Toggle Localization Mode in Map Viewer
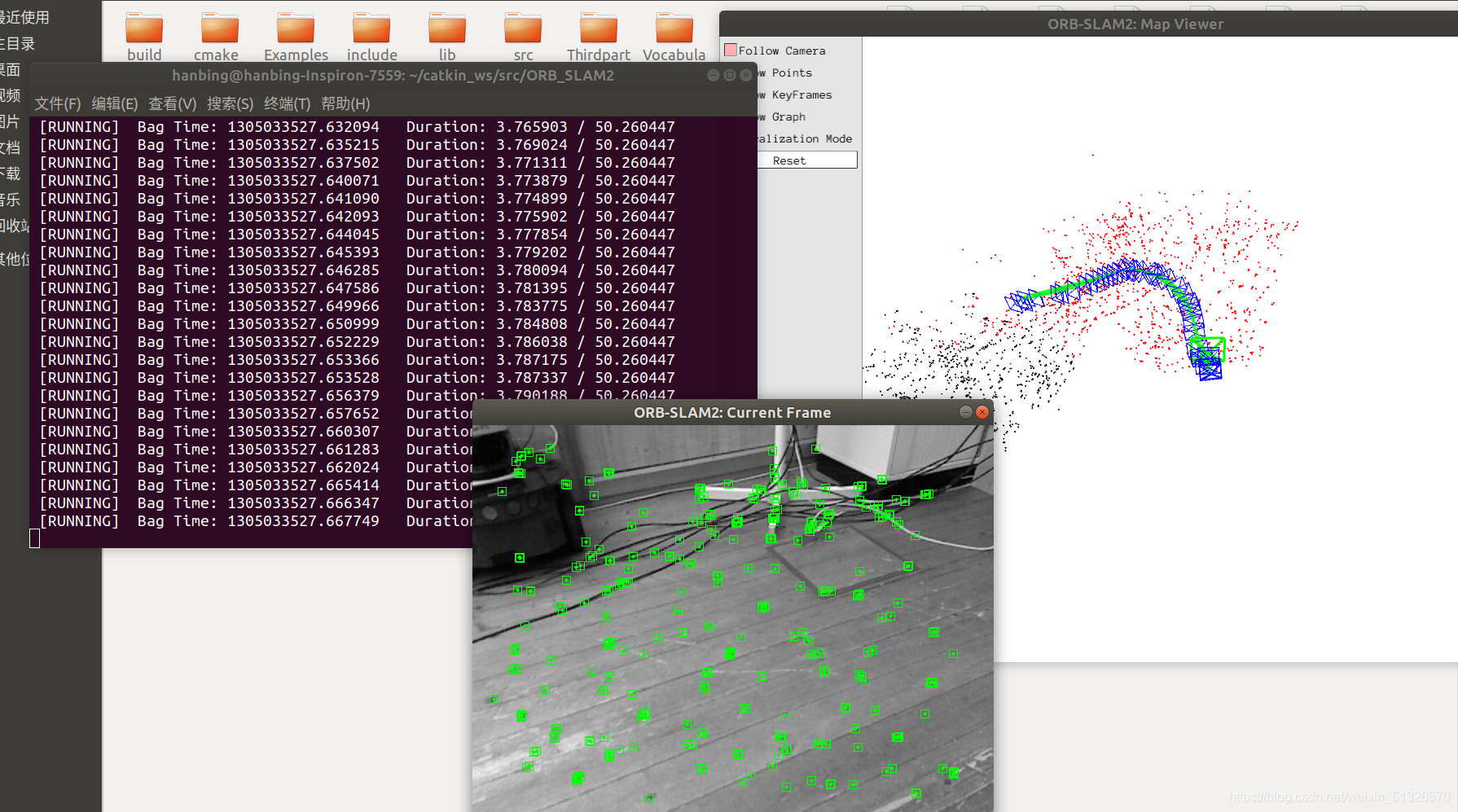The image size is (1458, 812). (x=804, y=138)
